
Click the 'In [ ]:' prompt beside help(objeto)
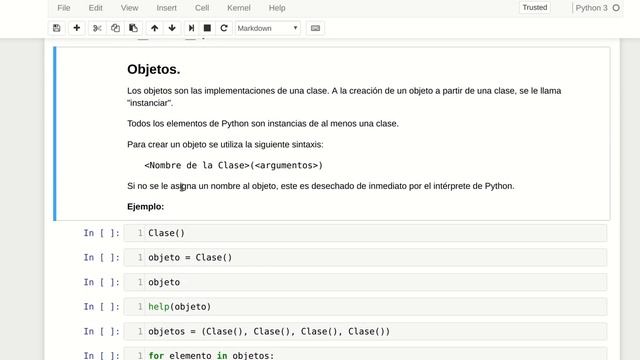(x=102, y=307)
